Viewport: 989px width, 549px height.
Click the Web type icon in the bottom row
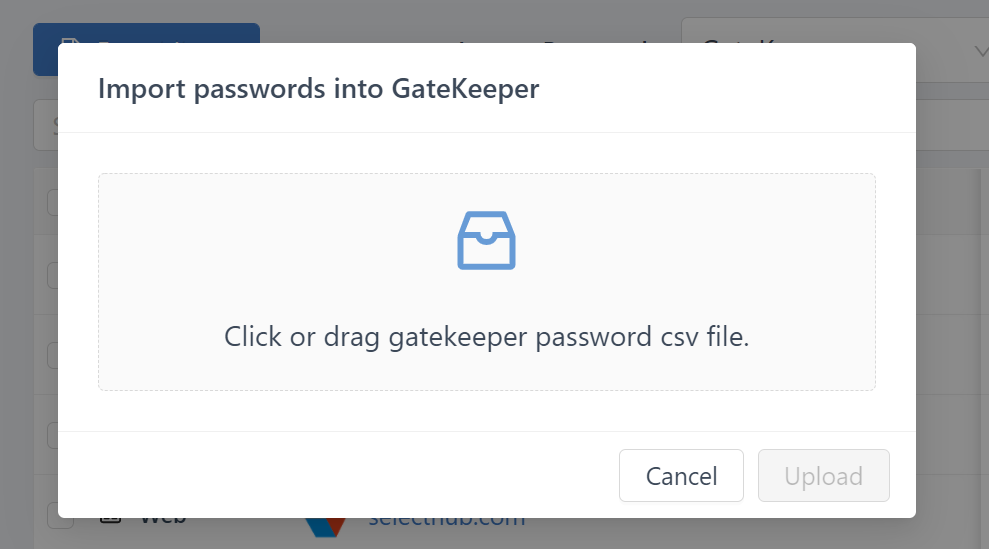[x=110, y=523]
